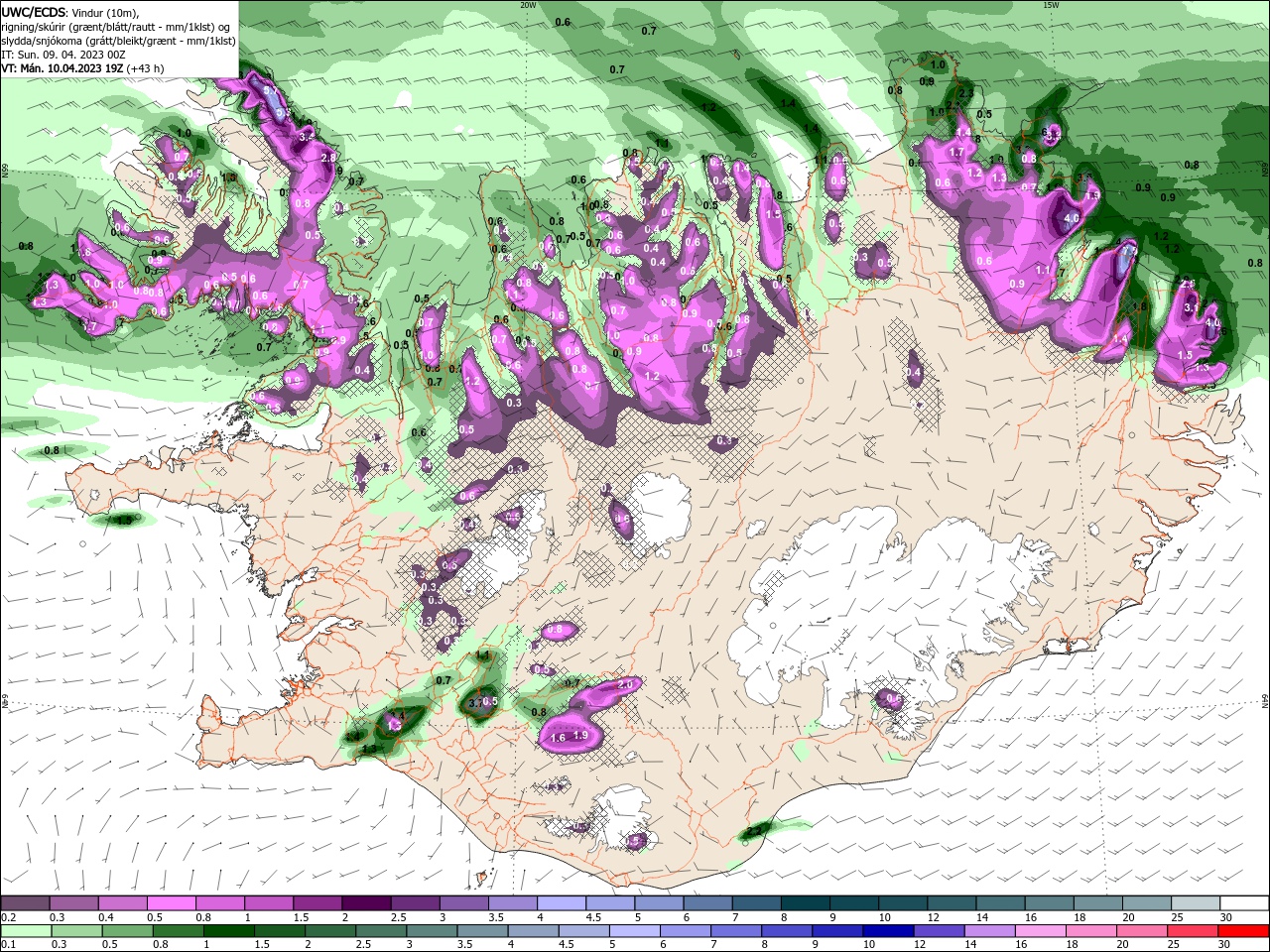The height and width of the screenshot is (952, 1270).
Task: Select the red rain-scale swatch between 25 and 30
Action: coord(1192,931)
